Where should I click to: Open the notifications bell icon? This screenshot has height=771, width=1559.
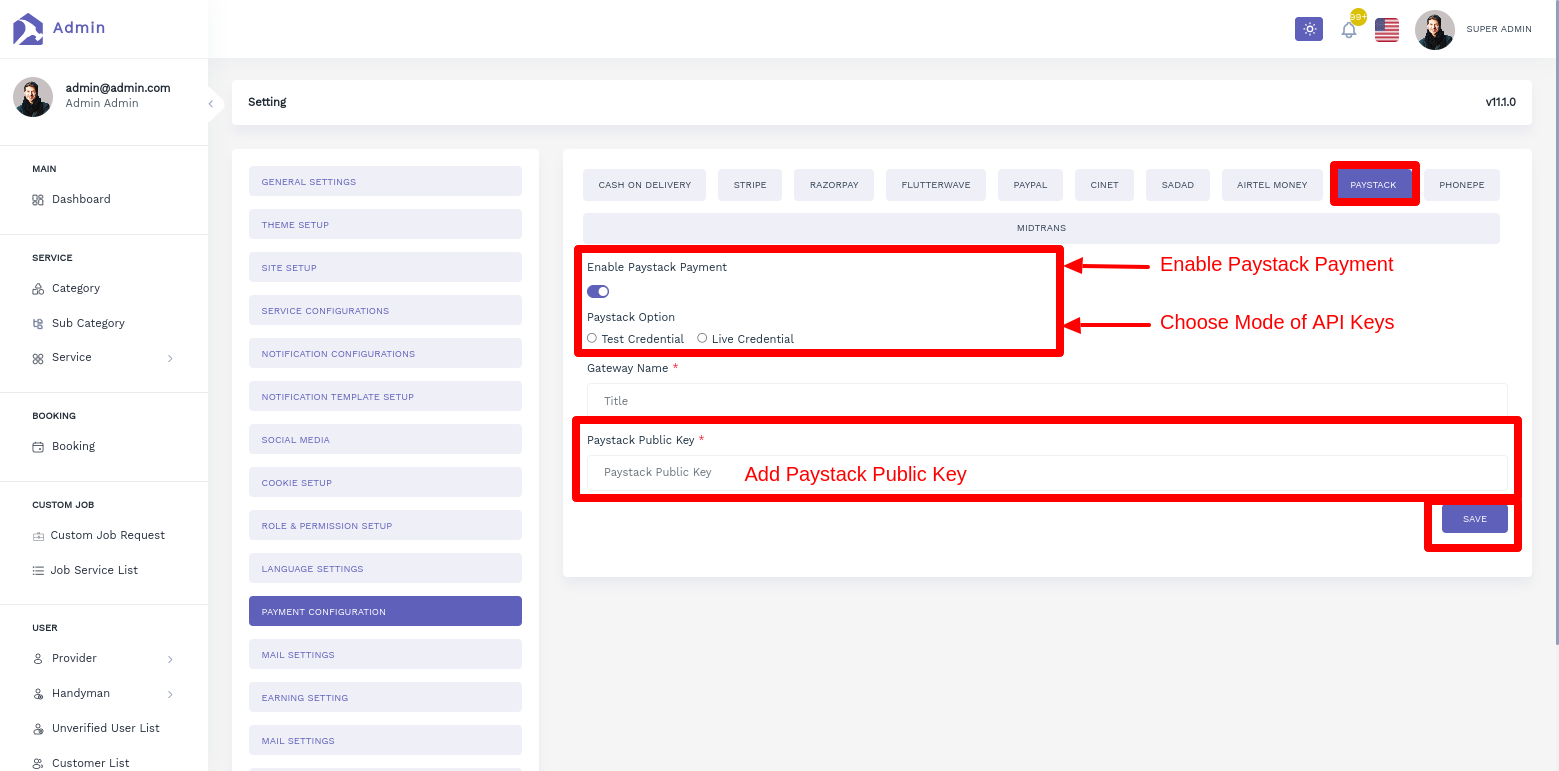pyautogui.click(x=1349, y=29)
